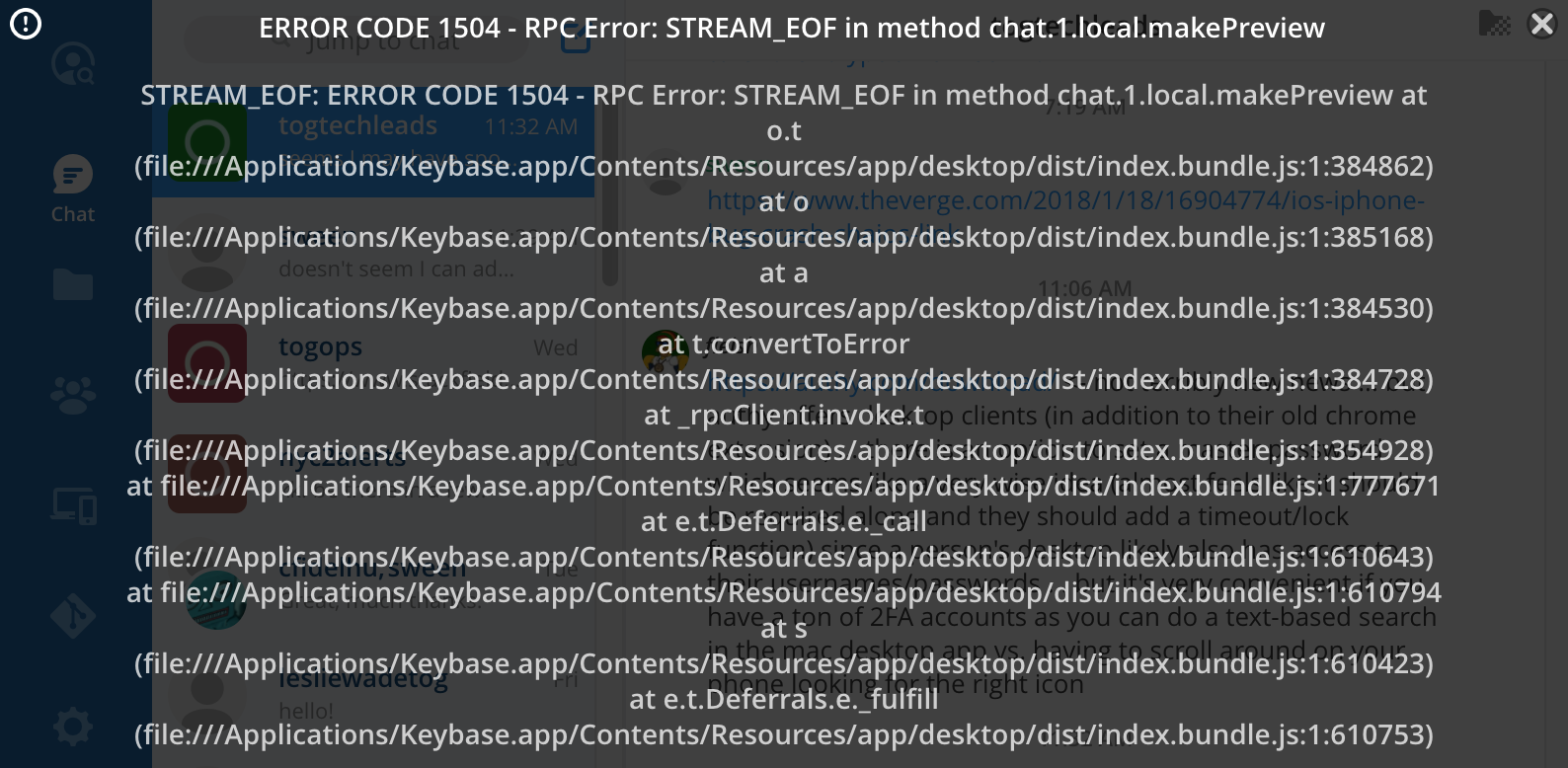Select the togops red team avatar
This screenshot has width=1568, height=768.
point(207,362)
